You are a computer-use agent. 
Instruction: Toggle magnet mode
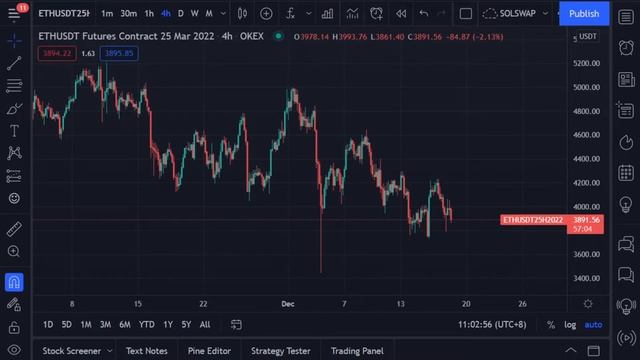click(14, 282)
